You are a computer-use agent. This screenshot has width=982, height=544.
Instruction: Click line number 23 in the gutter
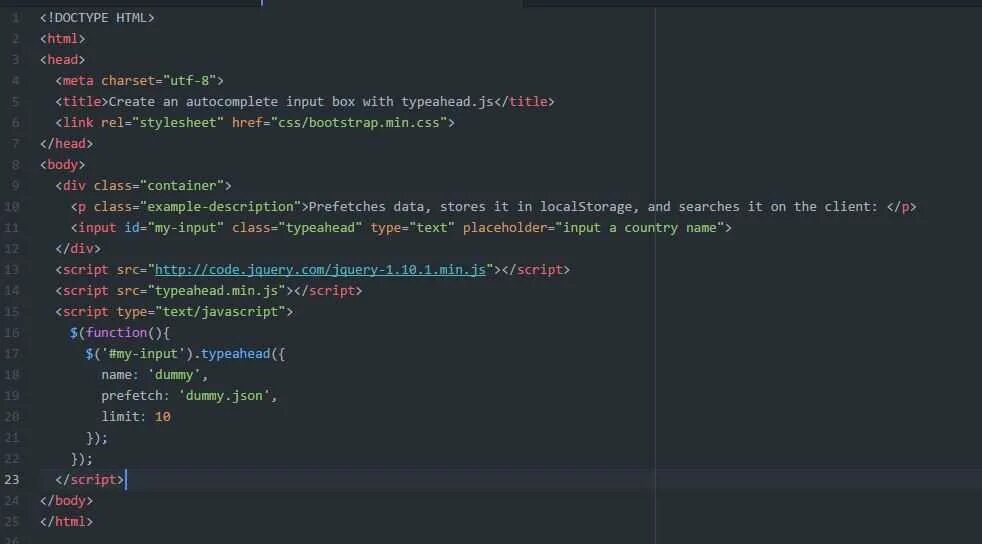11,480
